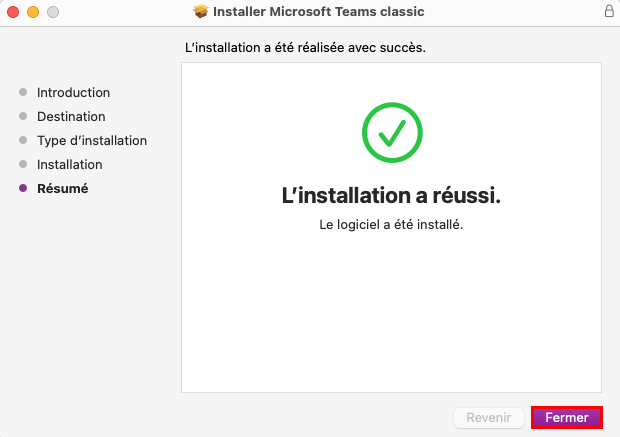620x437 pixels.
Task: Select the Destination step in sidebar
Action: [x=71, y=117]
